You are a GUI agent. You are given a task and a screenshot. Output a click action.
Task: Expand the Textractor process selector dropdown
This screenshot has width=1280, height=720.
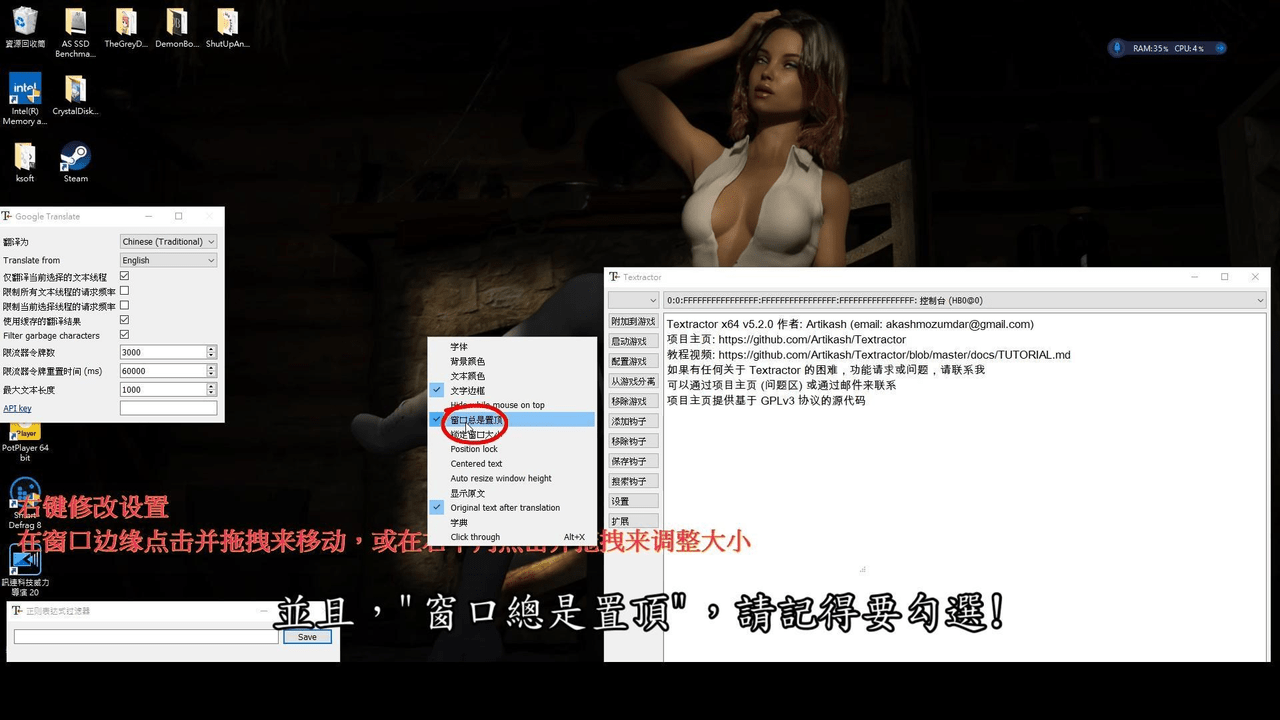click(x=634, y=300)
